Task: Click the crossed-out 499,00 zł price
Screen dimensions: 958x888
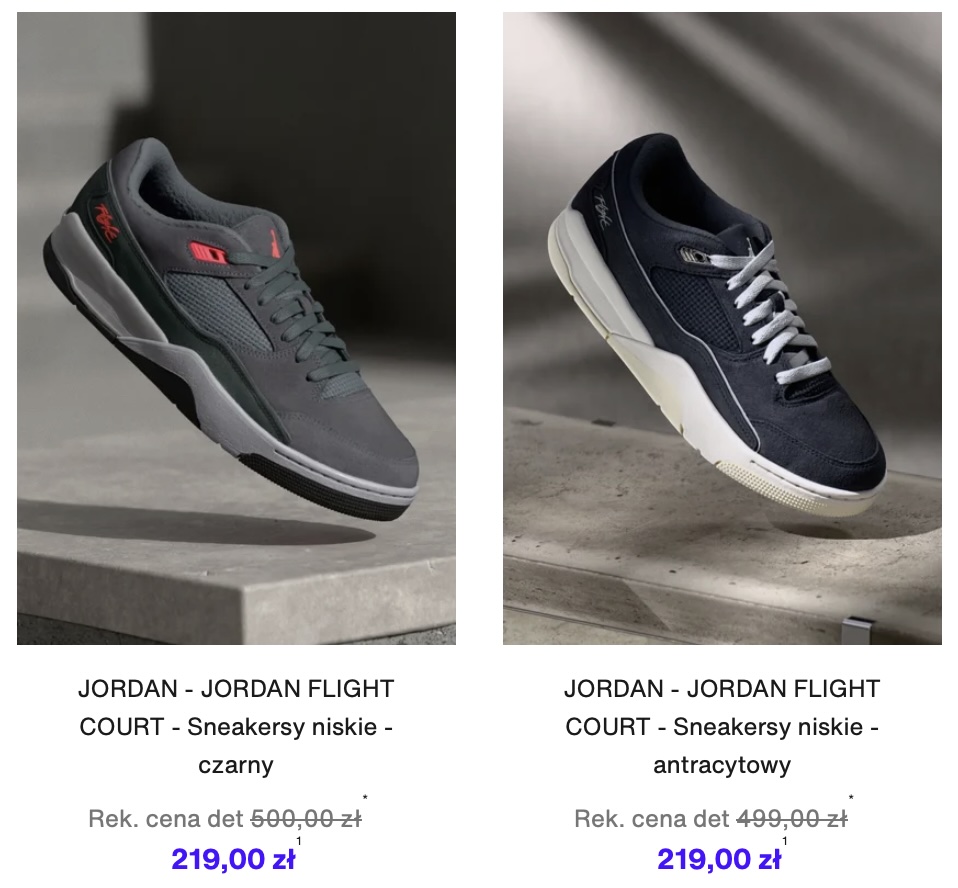Action: pyautogui.click(x=792, y=818)
